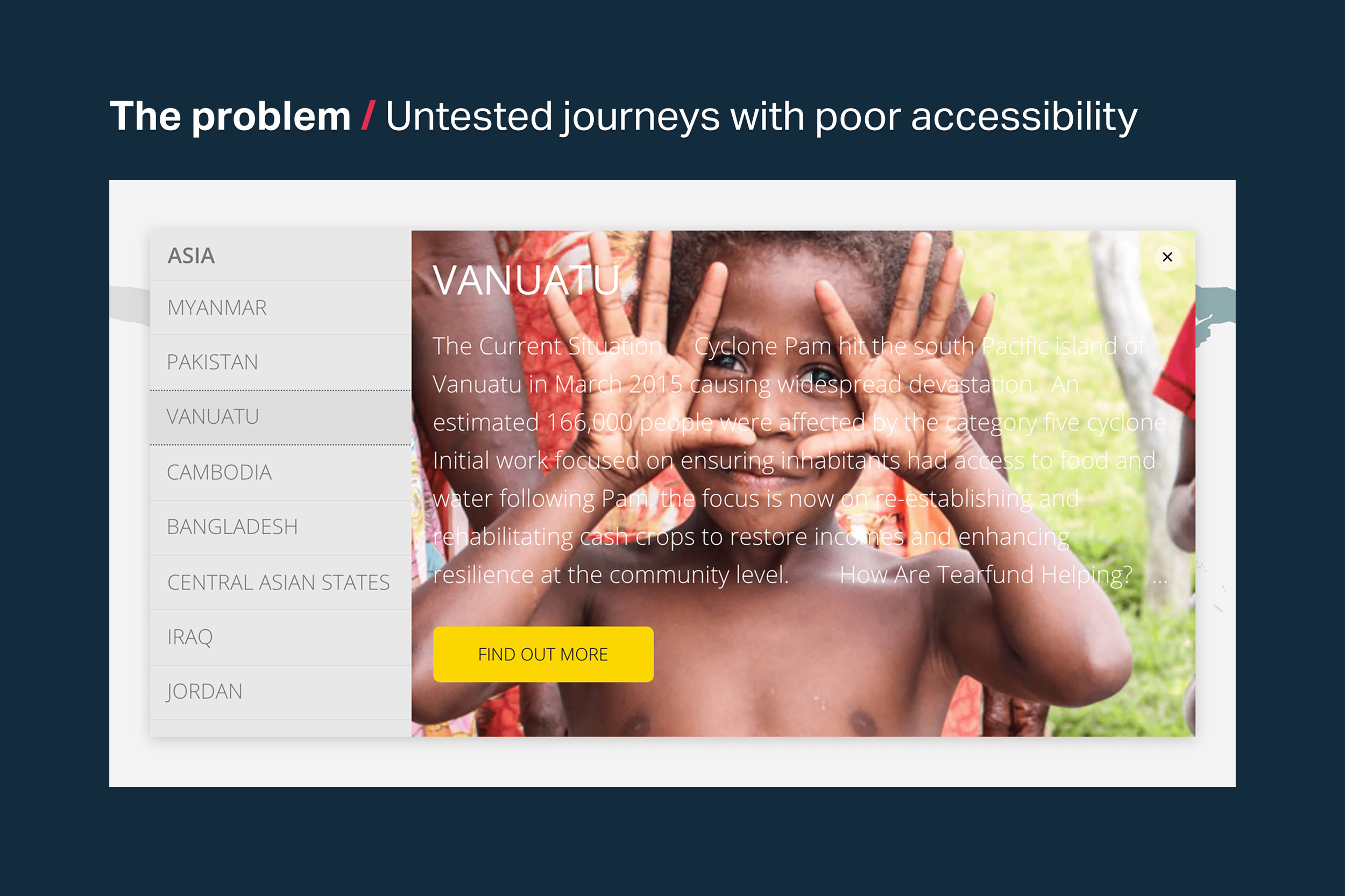Click the Vanuatu heading over the photo
The image size is (1345, 896).
527,281
